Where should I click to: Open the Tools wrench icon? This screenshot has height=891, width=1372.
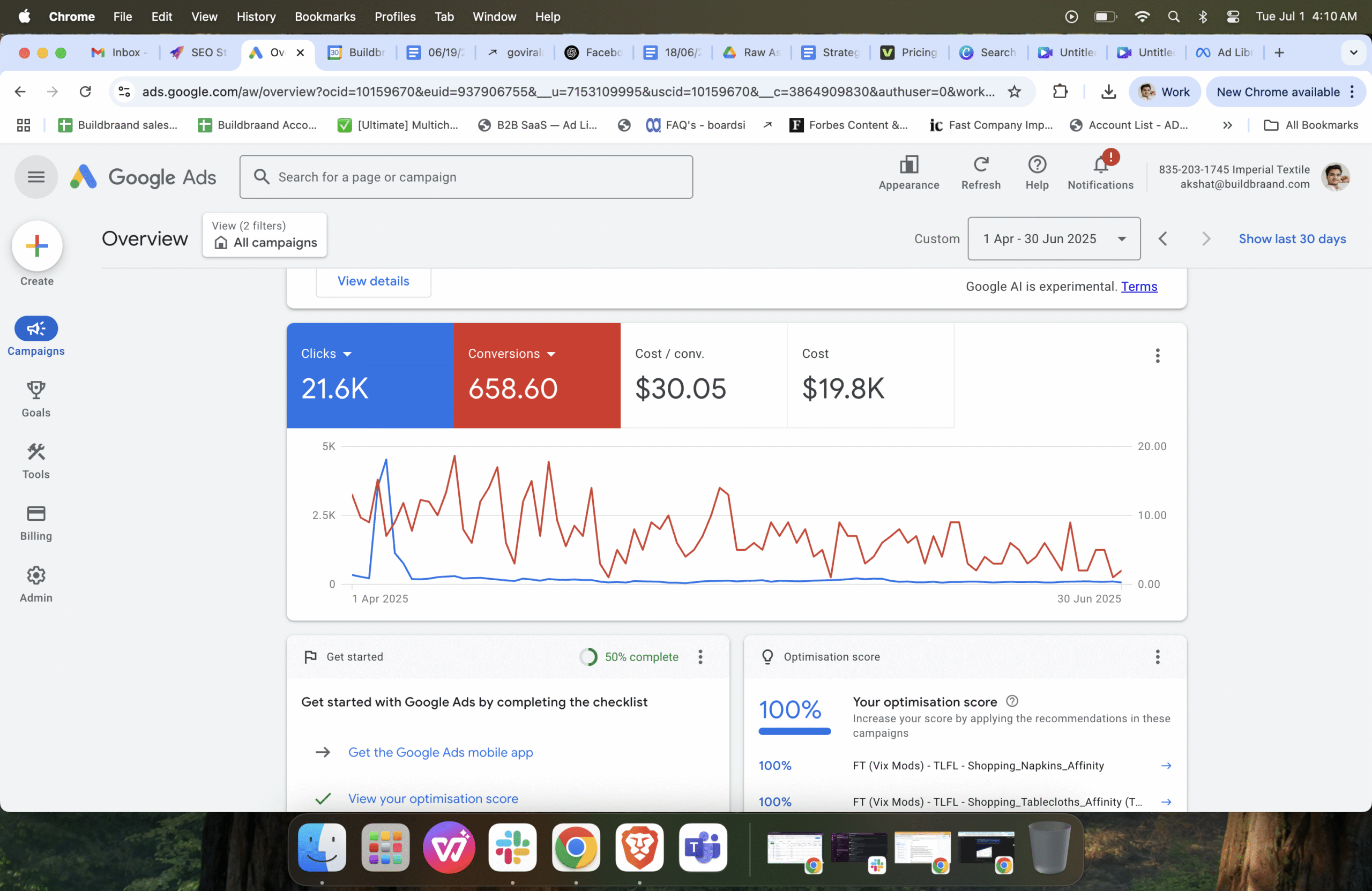tap(36, 452)
